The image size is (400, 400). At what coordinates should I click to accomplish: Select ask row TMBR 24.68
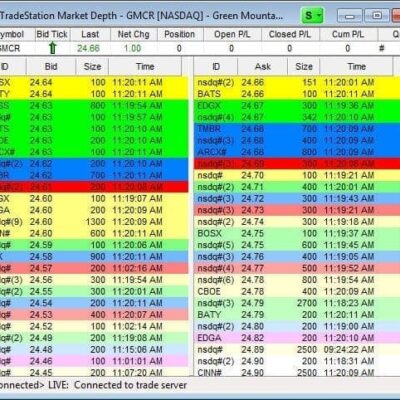coord(297,129)
